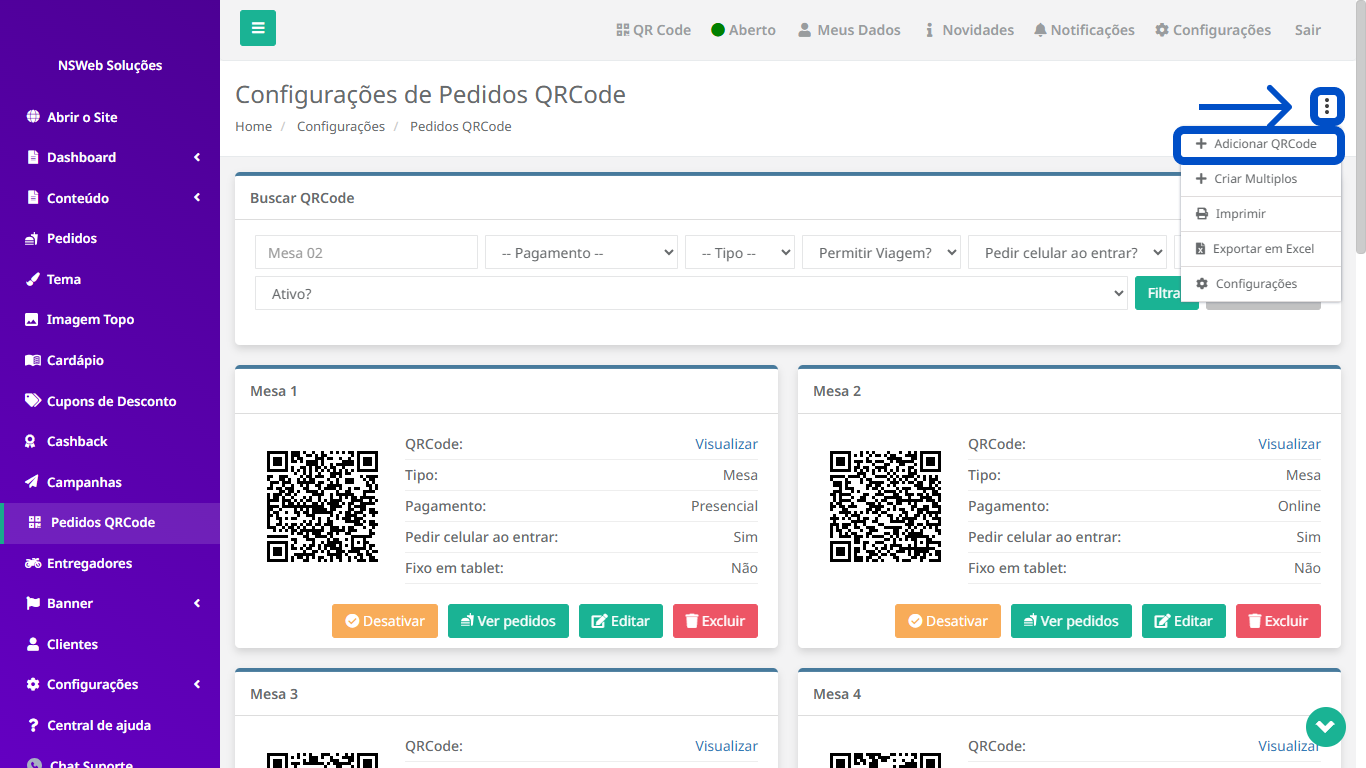Click Desativar on the Mesa 2 card
The image size is (1366, 768).
tap(948, 621)
